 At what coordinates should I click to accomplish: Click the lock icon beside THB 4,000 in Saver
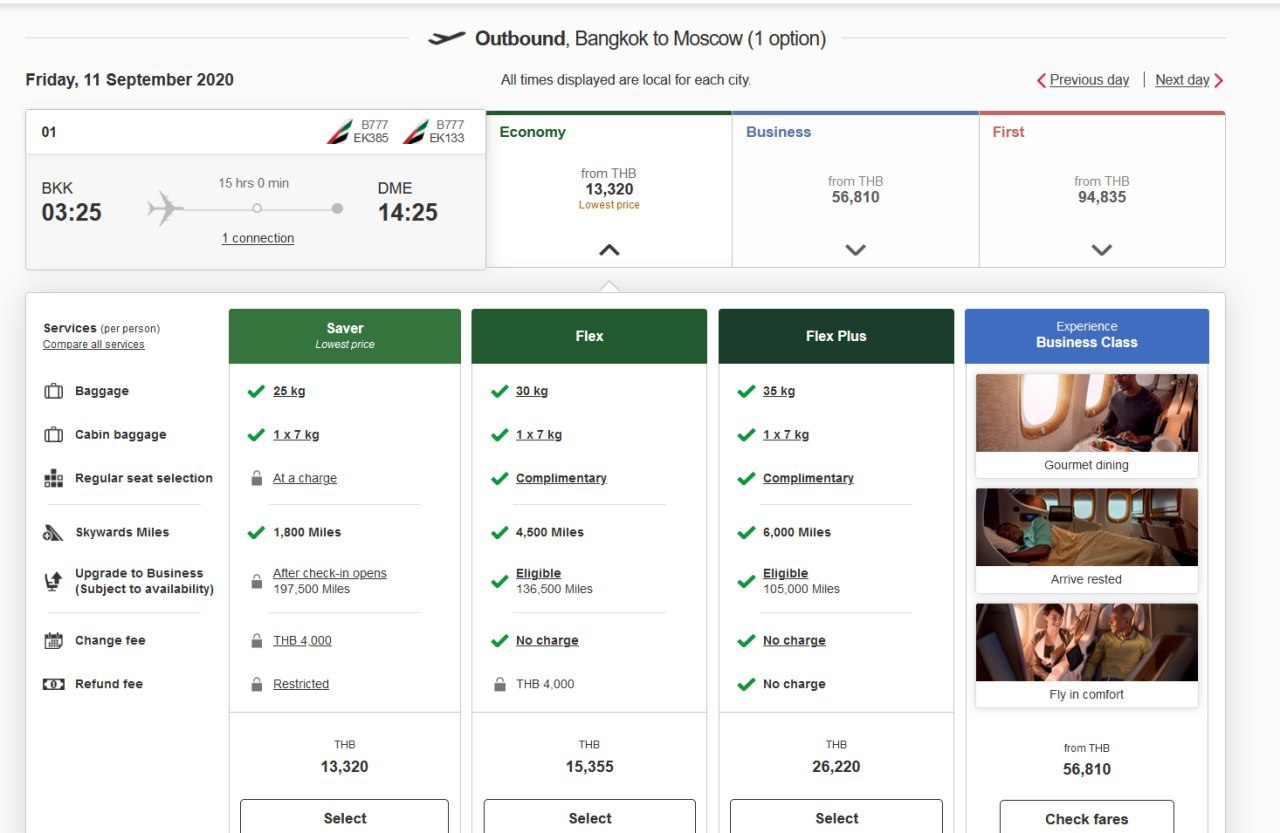(256, 641)
